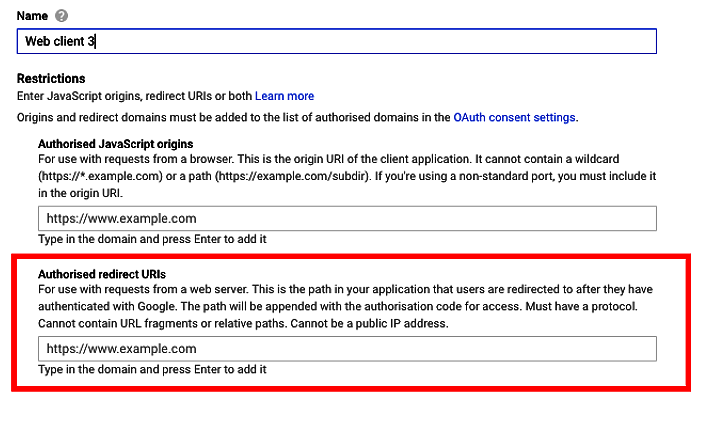Click hint text below JavaScript origins field
This screenshot has width=714, height=438.
(152, 239)
